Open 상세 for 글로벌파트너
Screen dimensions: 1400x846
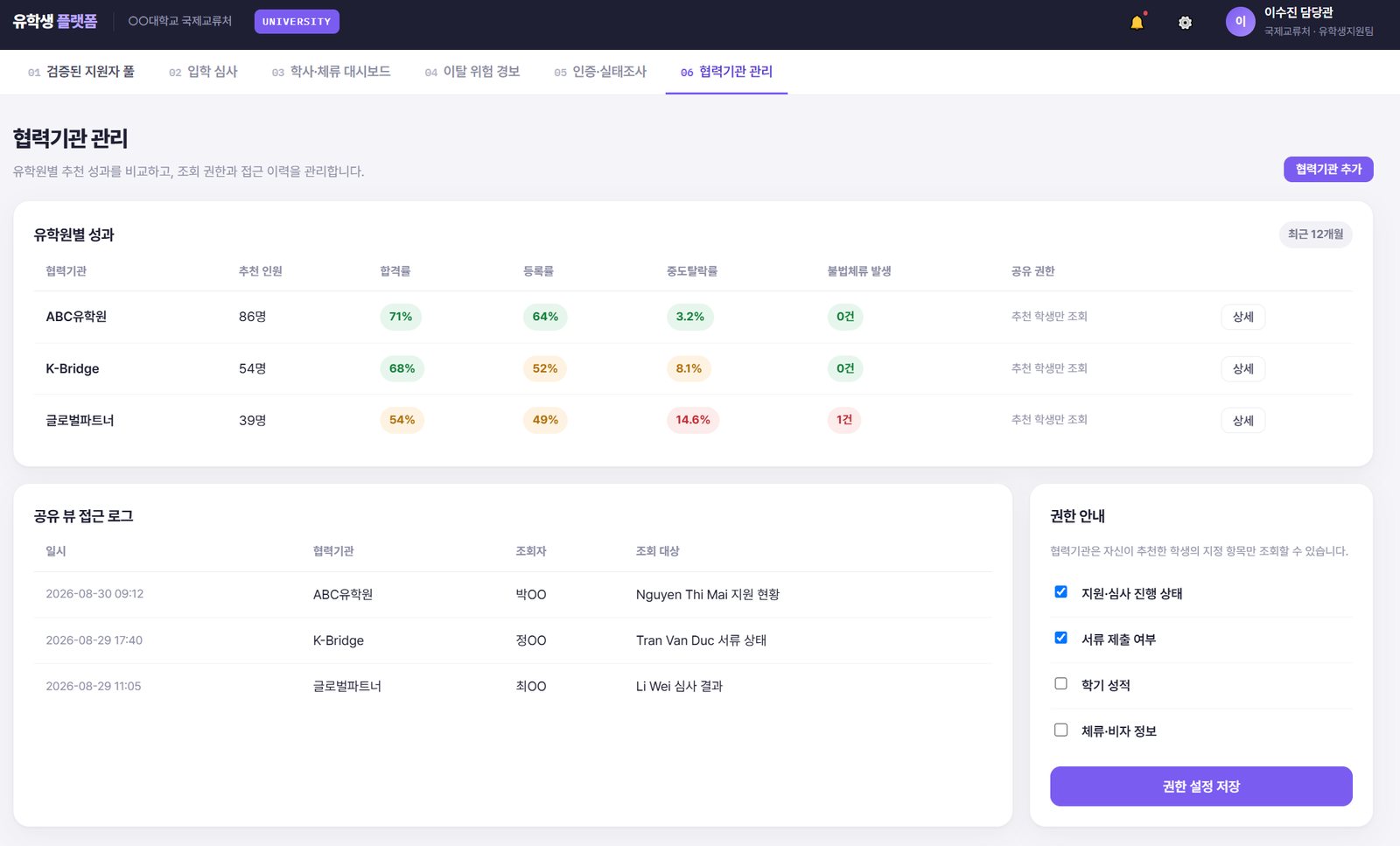pos(1242,420)
